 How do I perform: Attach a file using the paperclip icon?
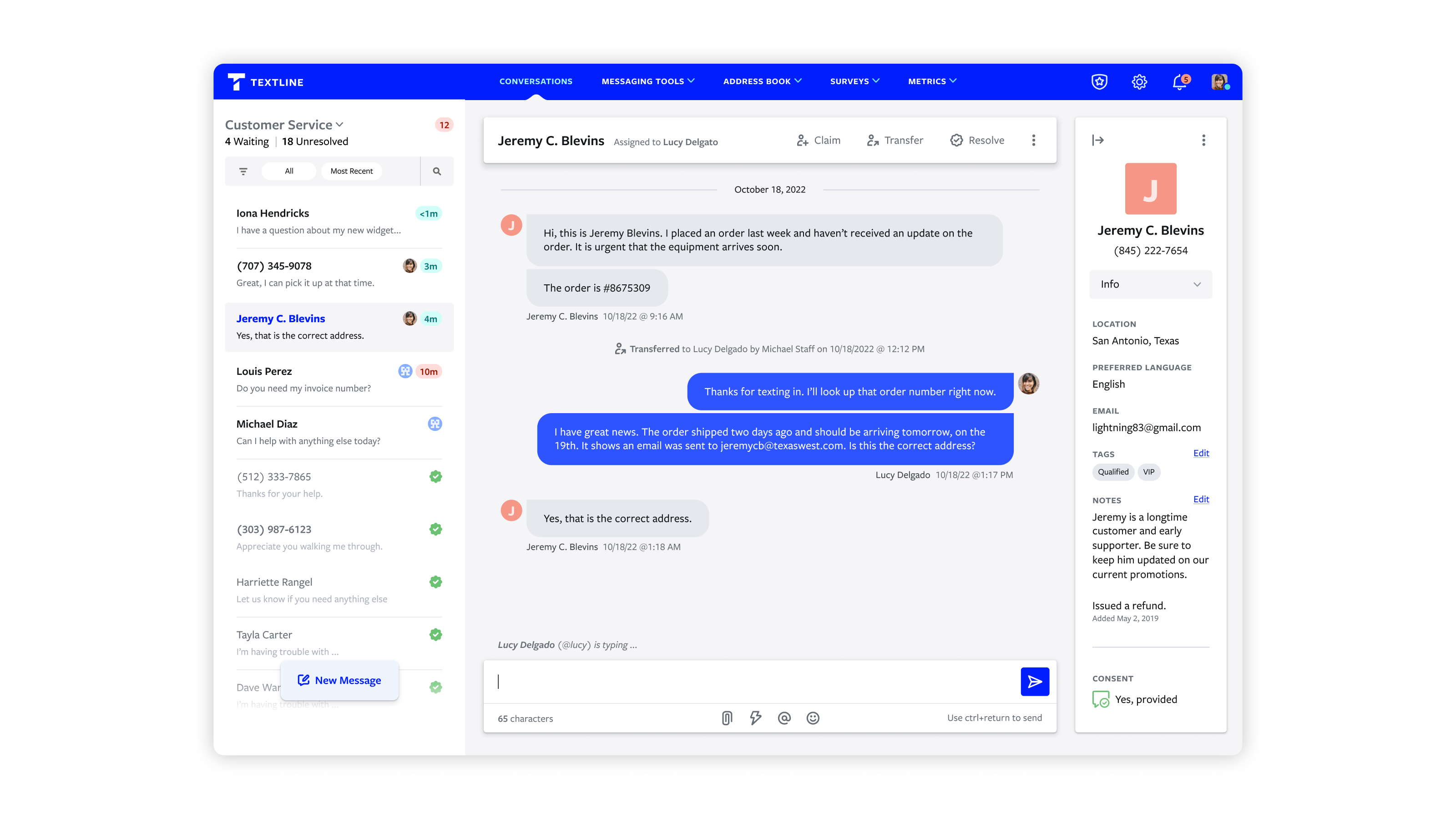[x=728, y=718]
